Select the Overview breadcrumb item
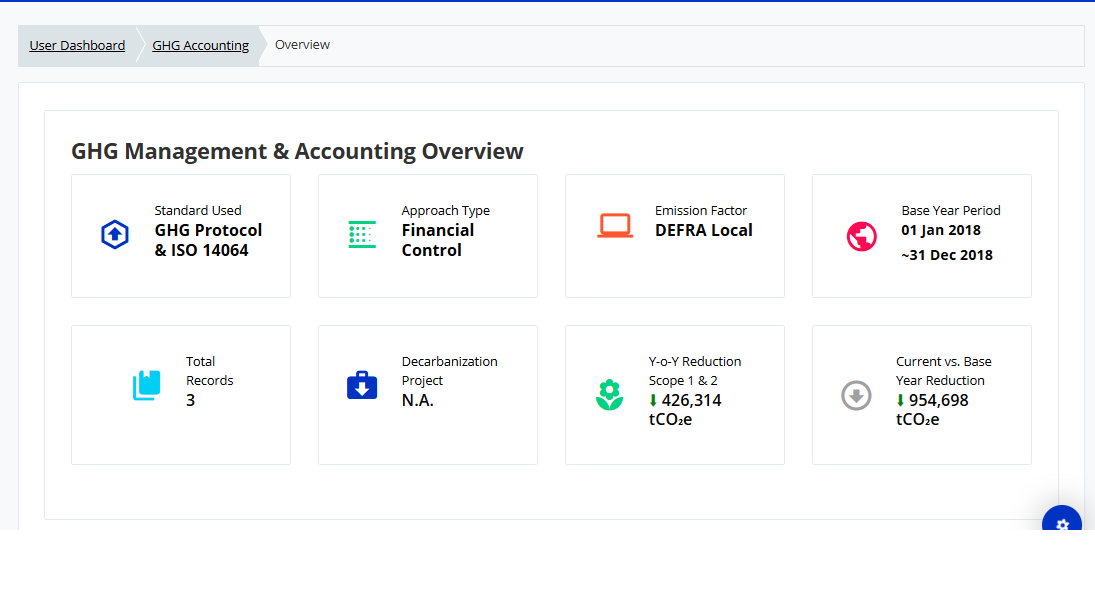 pos(302,45)
